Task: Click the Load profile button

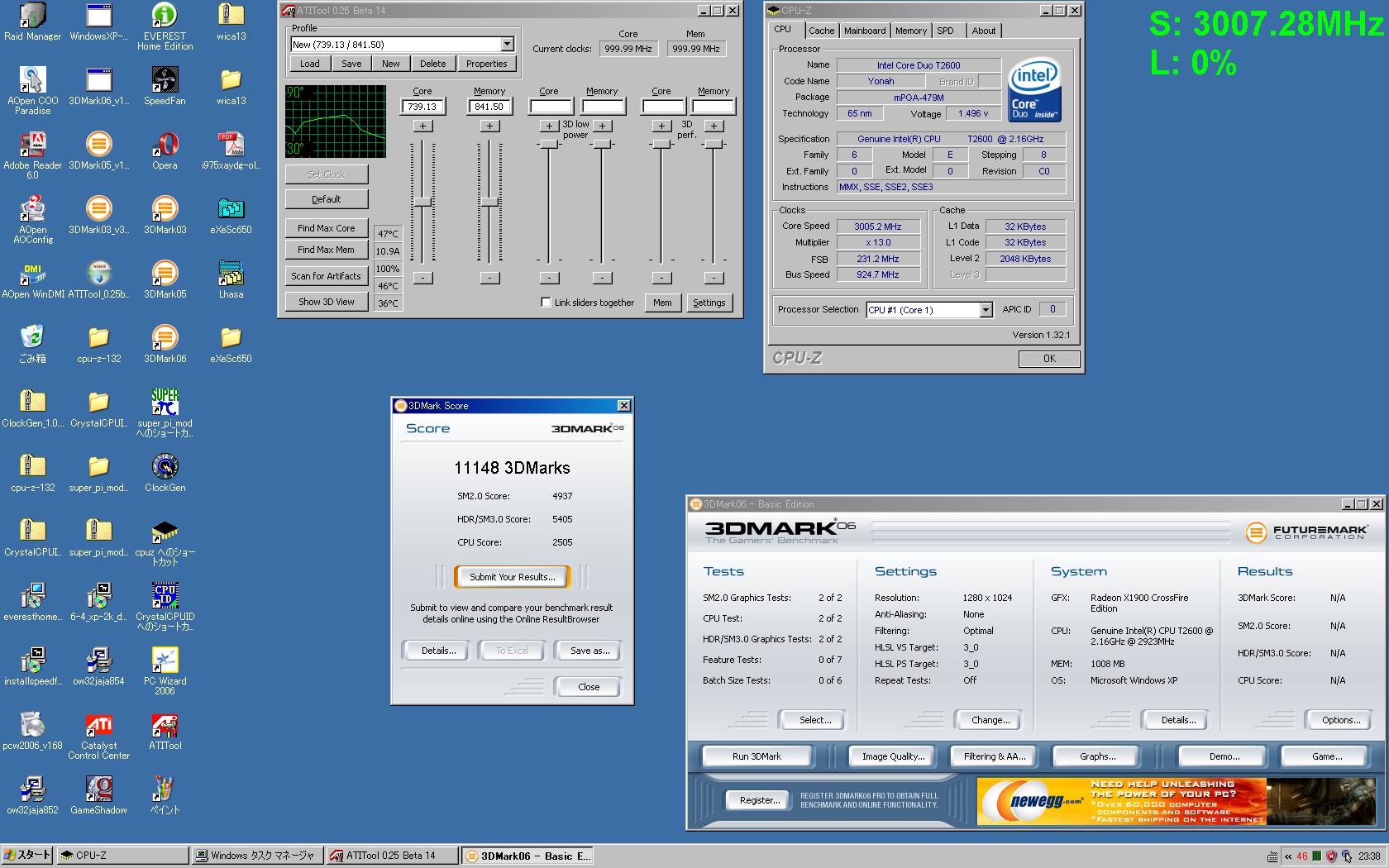Action: click(310, 64)
